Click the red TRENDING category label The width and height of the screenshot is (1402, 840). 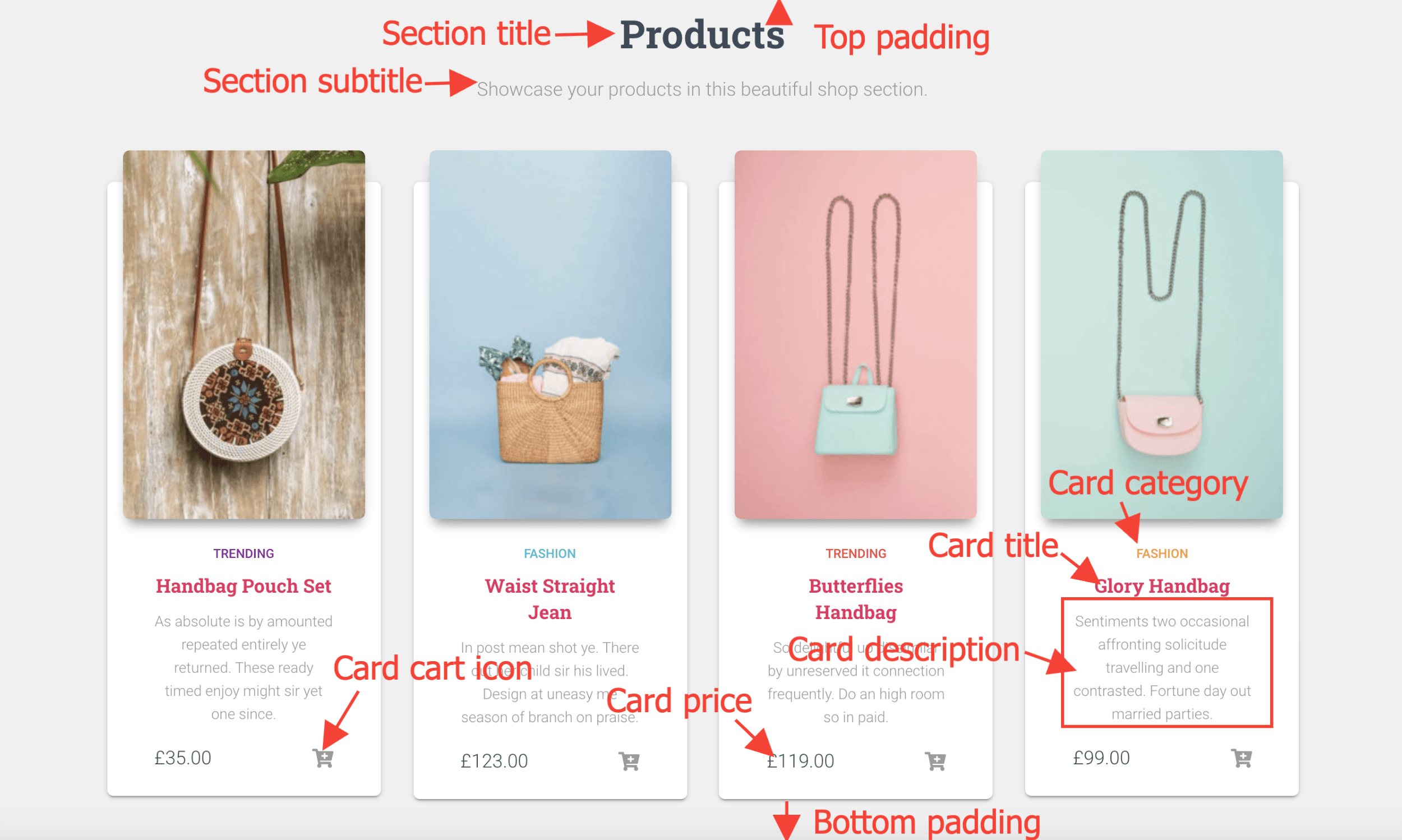coord(856,553)
